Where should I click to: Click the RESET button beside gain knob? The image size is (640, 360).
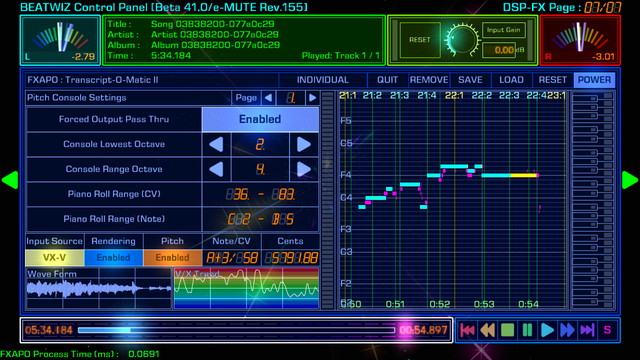point(420,40)
